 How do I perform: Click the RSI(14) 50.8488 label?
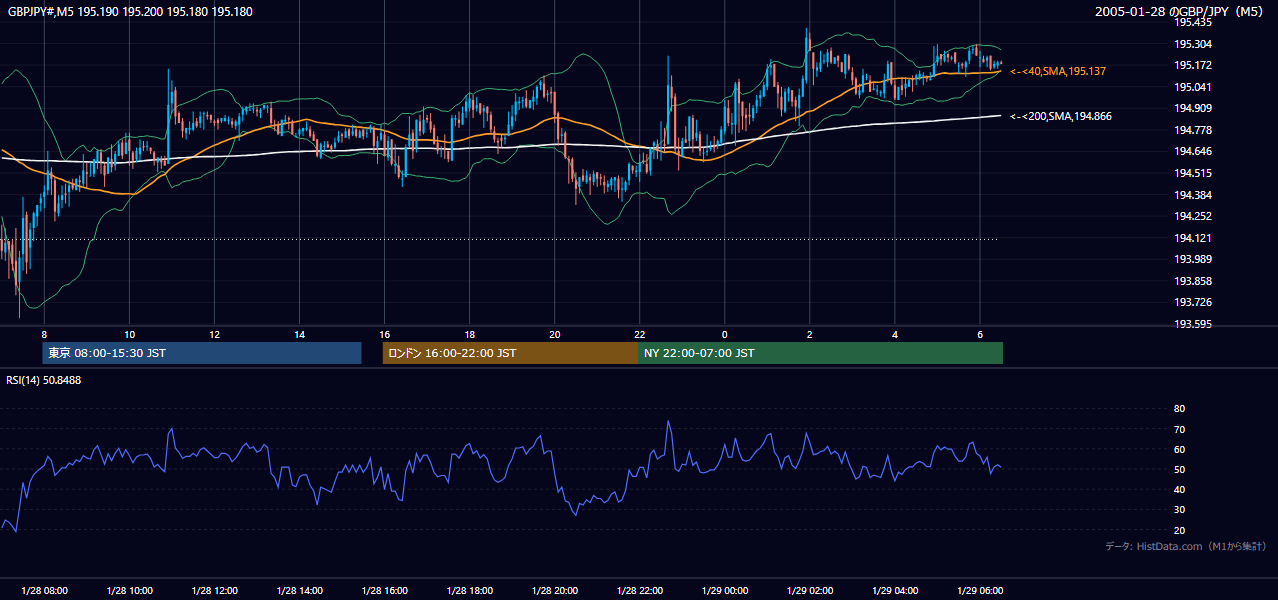click(x=44, y=380)
